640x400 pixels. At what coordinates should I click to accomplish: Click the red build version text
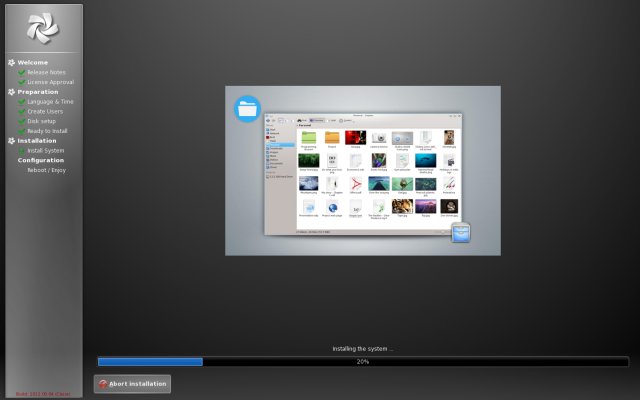click(x=42, y=394)
